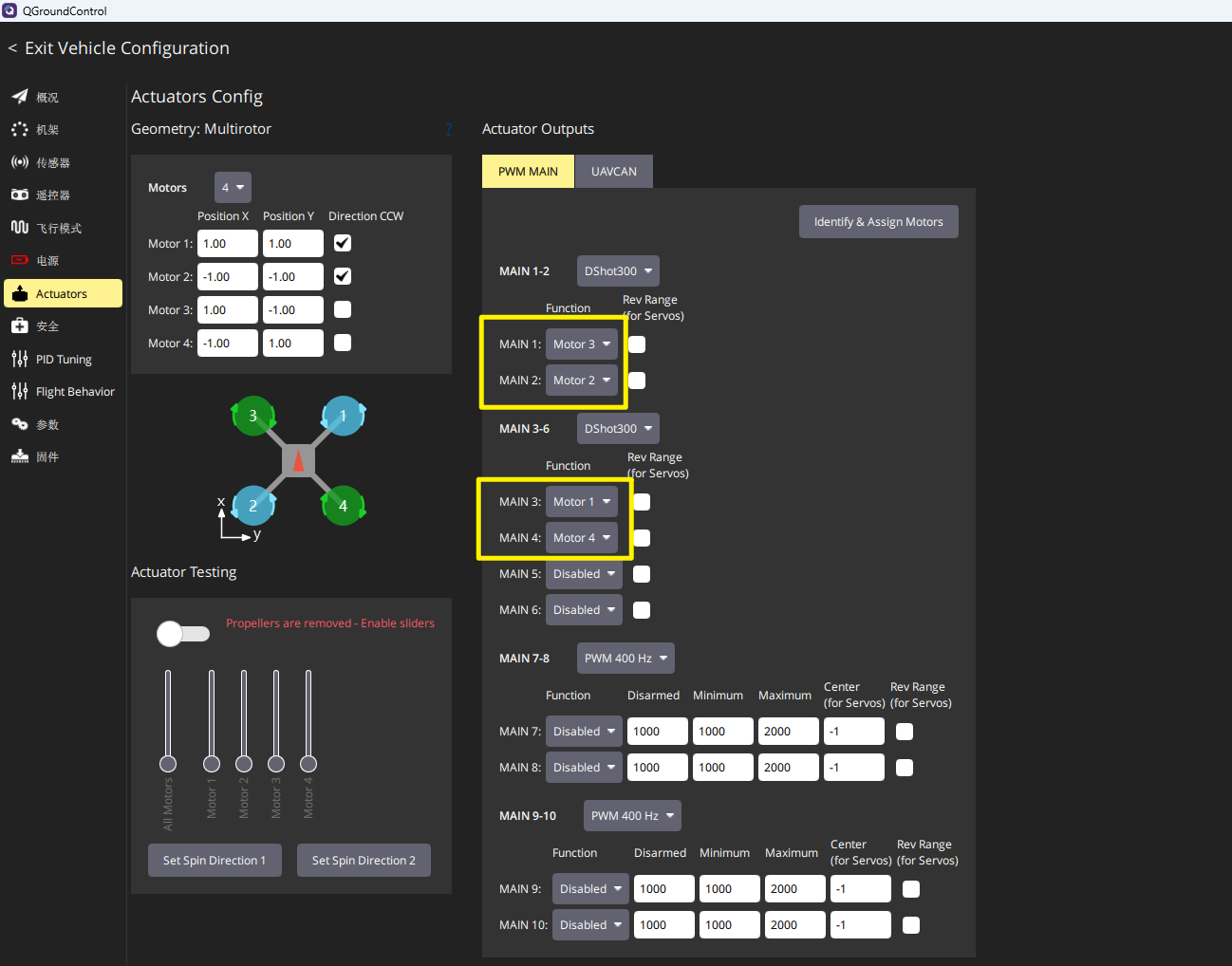Open the Motors count dropdown

[233, 188]
